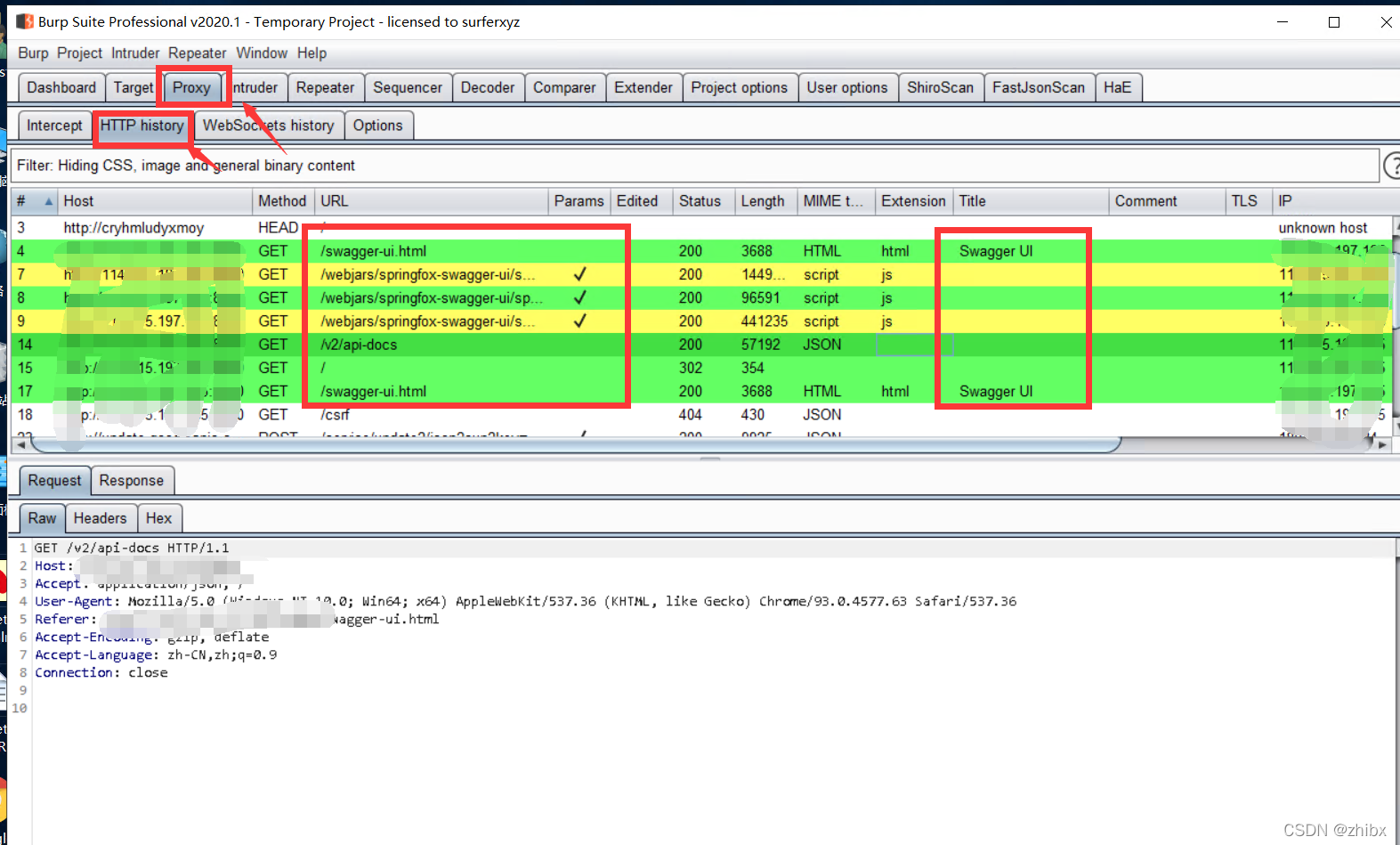Open the FastJsonScan extension tab

(1039, 87)
